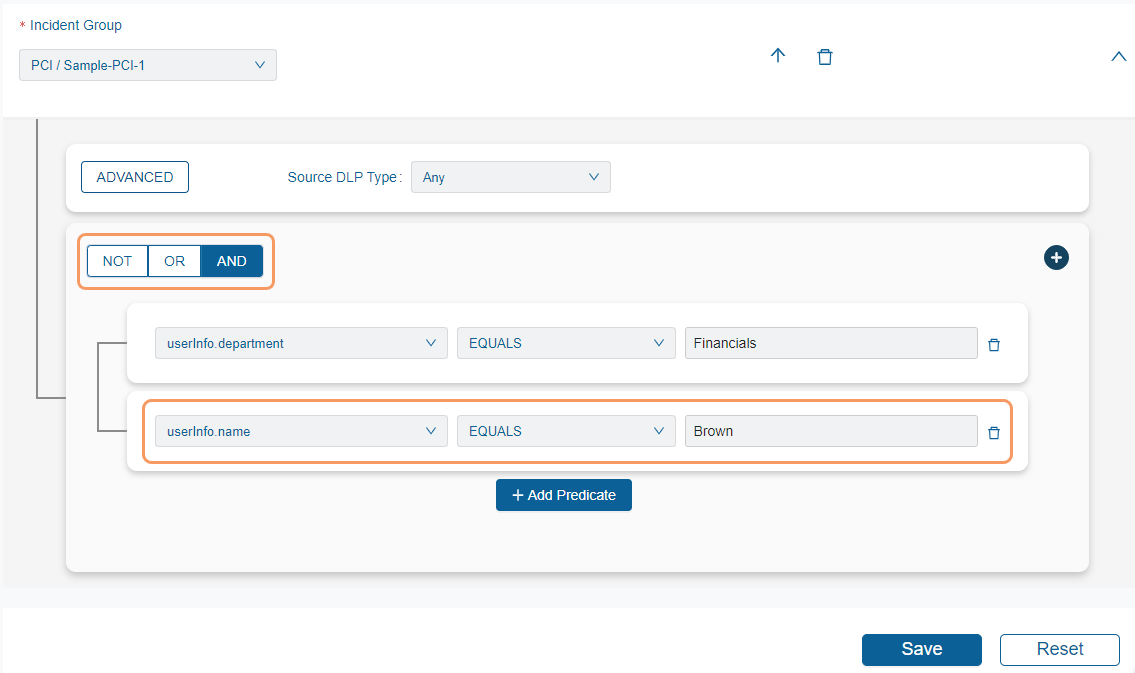
Task: Click the upload arrow icon above the rule
Action: click(778, 56)
